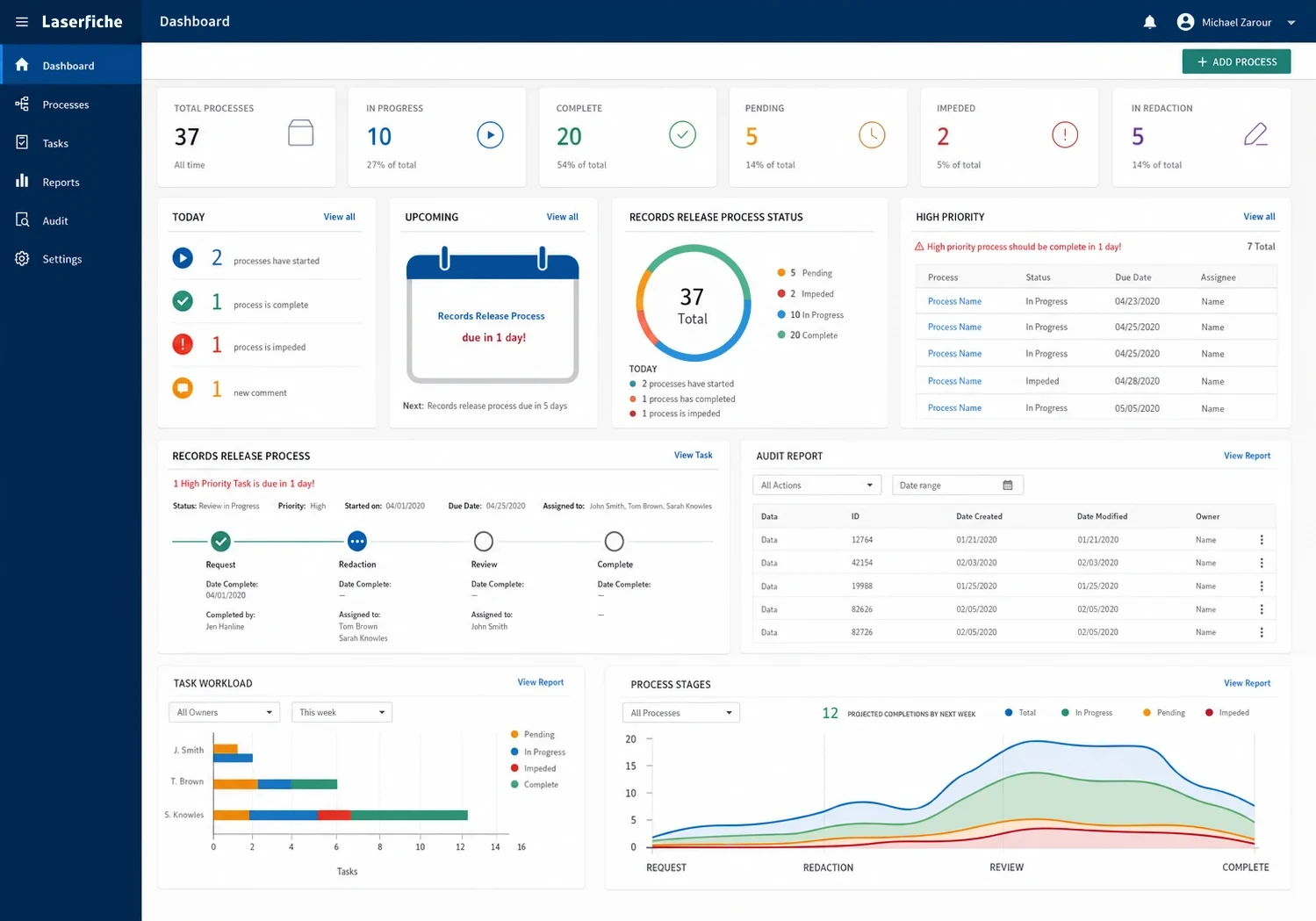
Task: Open the All Processes dropdown
Action: click(680, 713)
